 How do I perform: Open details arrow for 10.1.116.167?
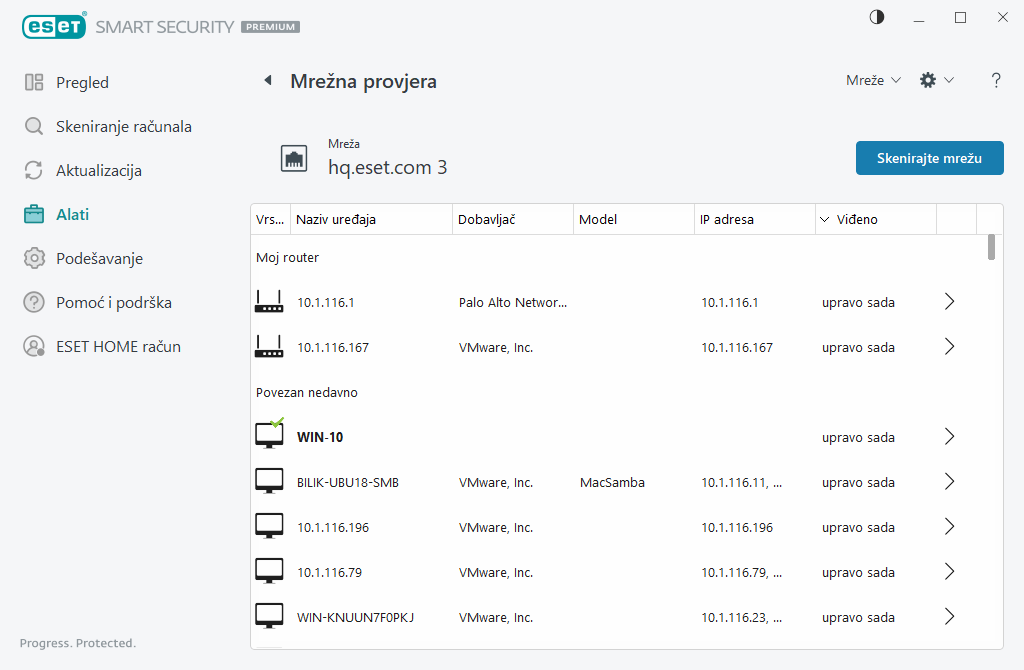[949, 347]
